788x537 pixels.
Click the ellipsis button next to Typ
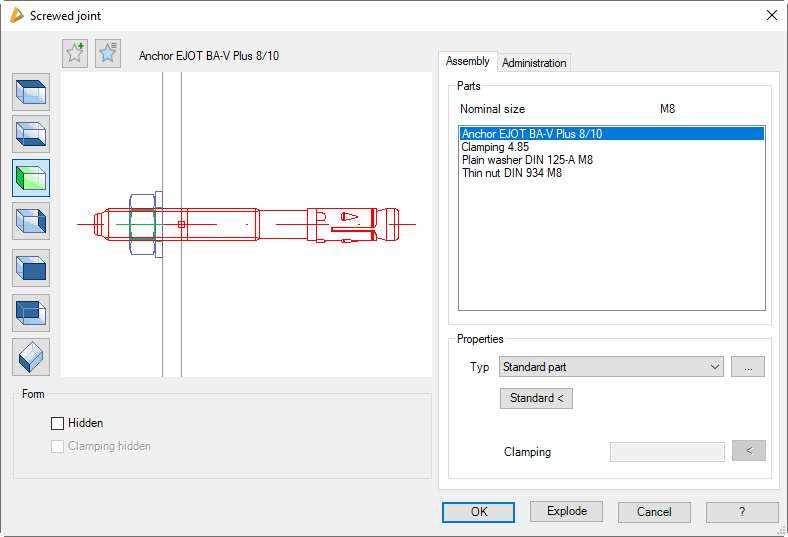coord(747,367)
